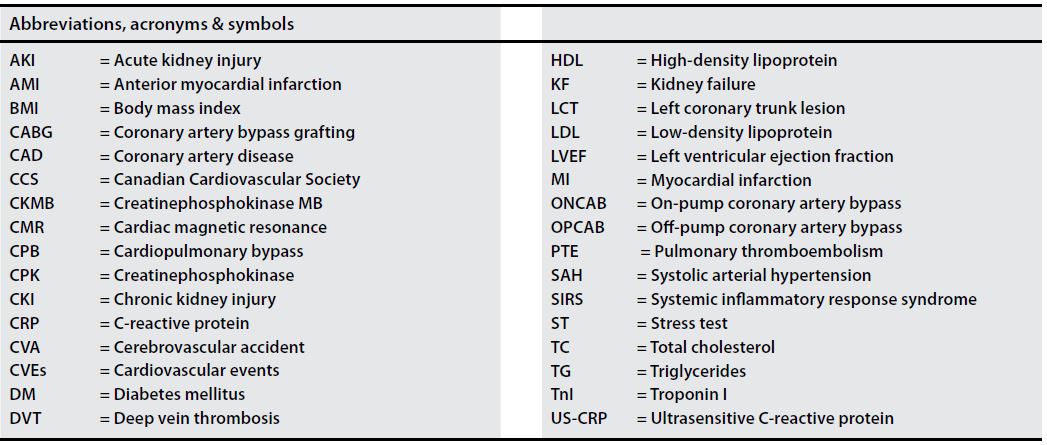Click 'Off-pump coronary artery bypass' text
1047x445 pixels.
point(776,228)
